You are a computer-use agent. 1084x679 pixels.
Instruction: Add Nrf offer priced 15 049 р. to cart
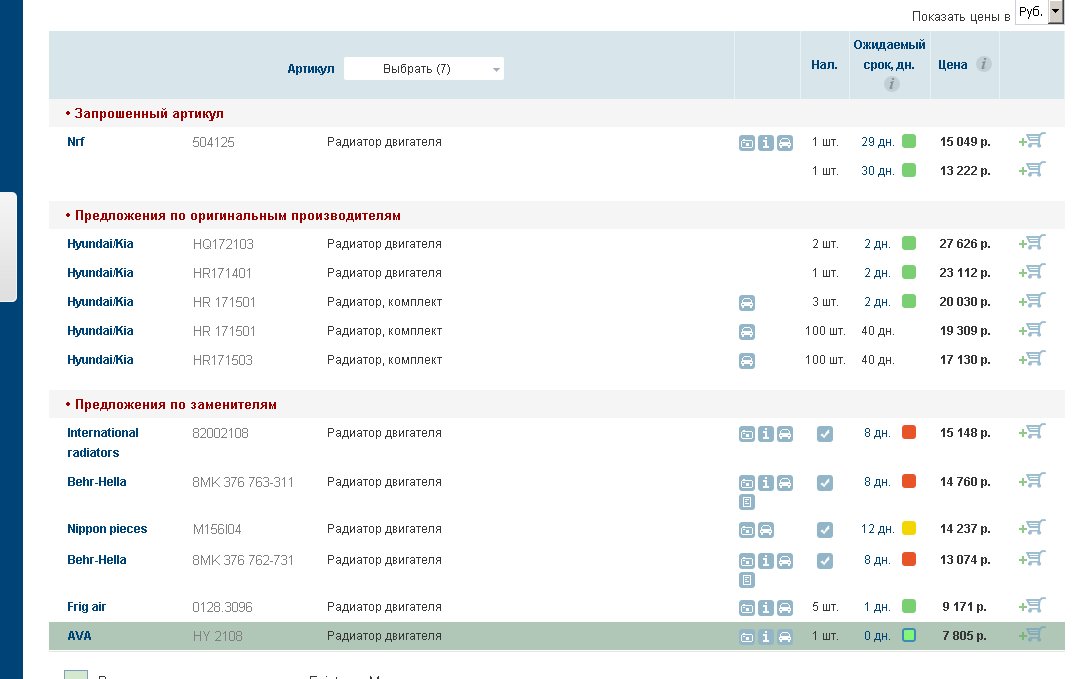point(1032,141)
